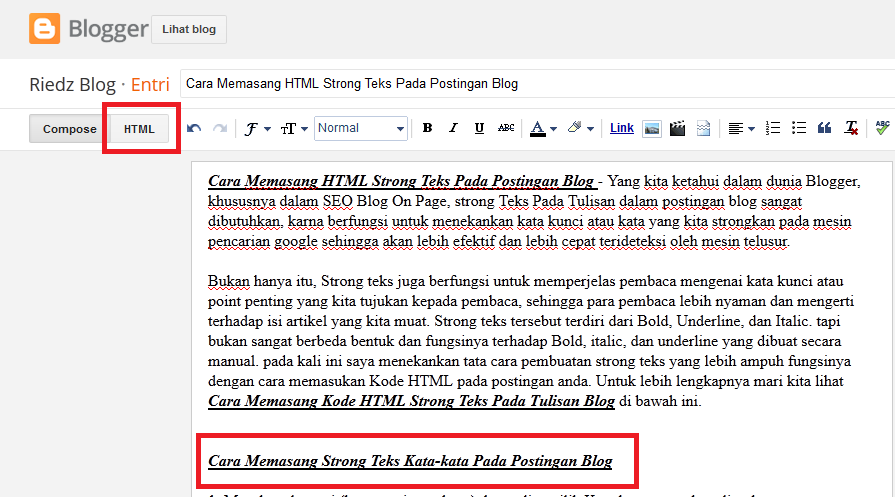Open the font size dropdown

pos(294,129)
